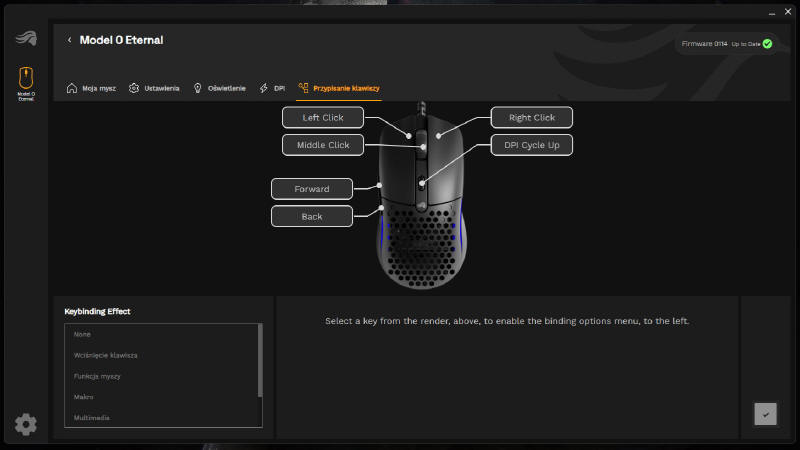Pick the Back side button label

(311, 215)
